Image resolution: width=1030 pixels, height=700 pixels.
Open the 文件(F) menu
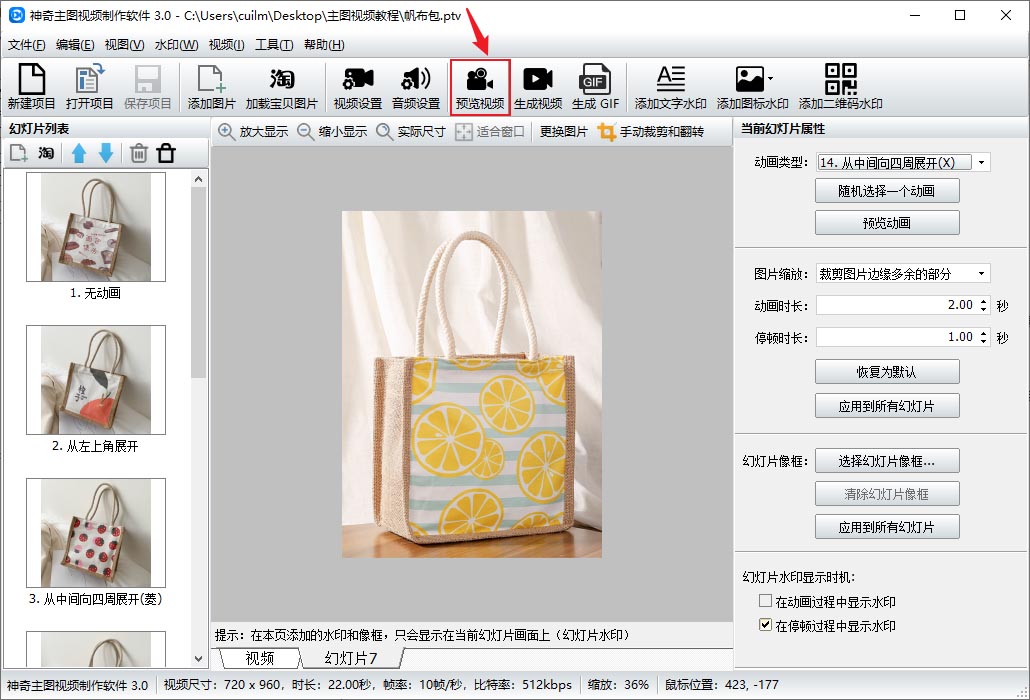(x=27, y=45)
